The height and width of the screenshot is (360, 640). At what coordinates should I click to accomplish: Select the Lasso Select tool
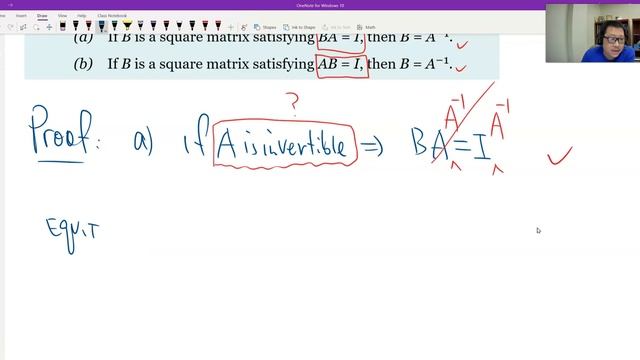point(36,27)
